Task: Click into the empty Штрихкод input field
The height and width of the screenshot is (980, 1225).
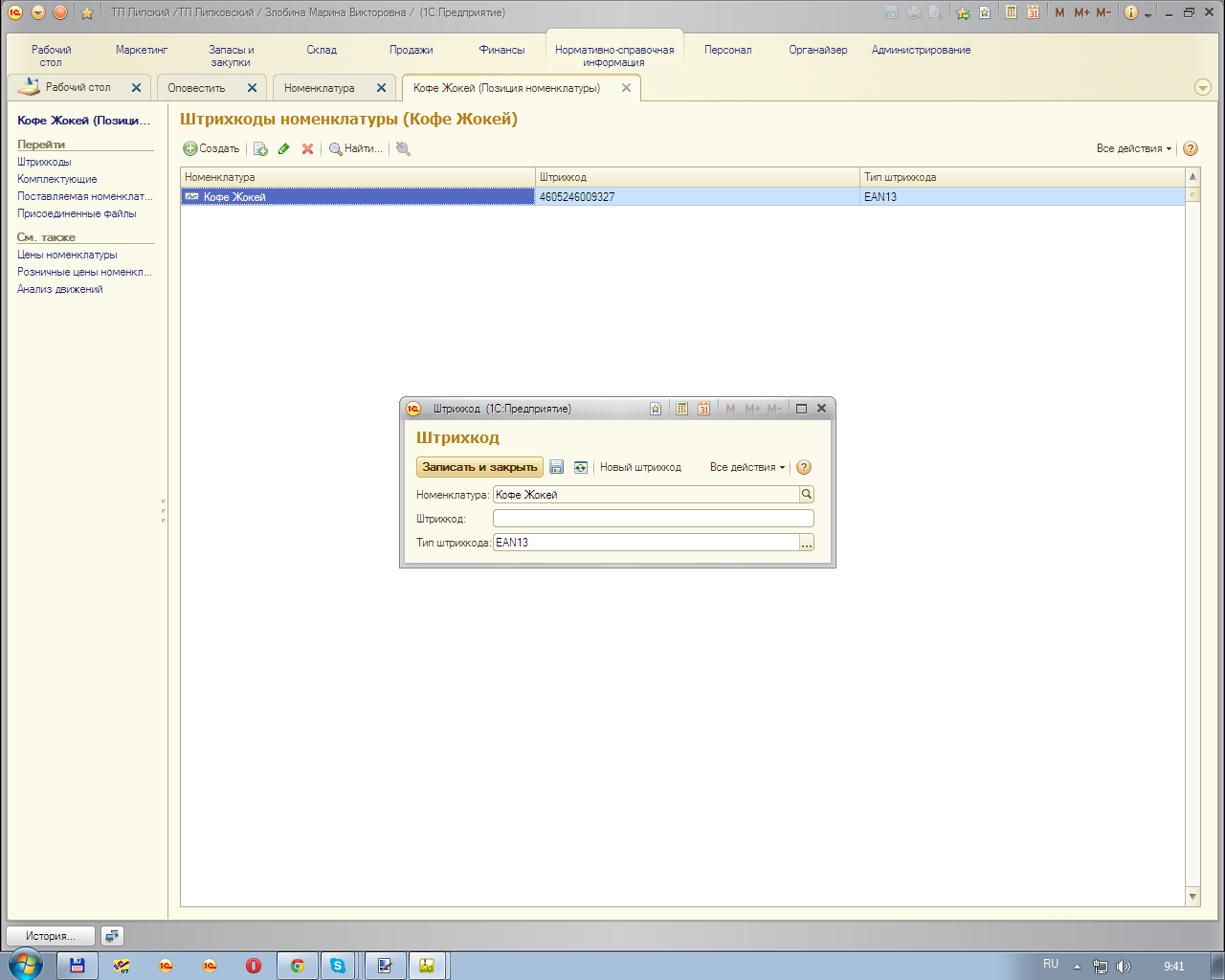Action: [x=654, y=519]
